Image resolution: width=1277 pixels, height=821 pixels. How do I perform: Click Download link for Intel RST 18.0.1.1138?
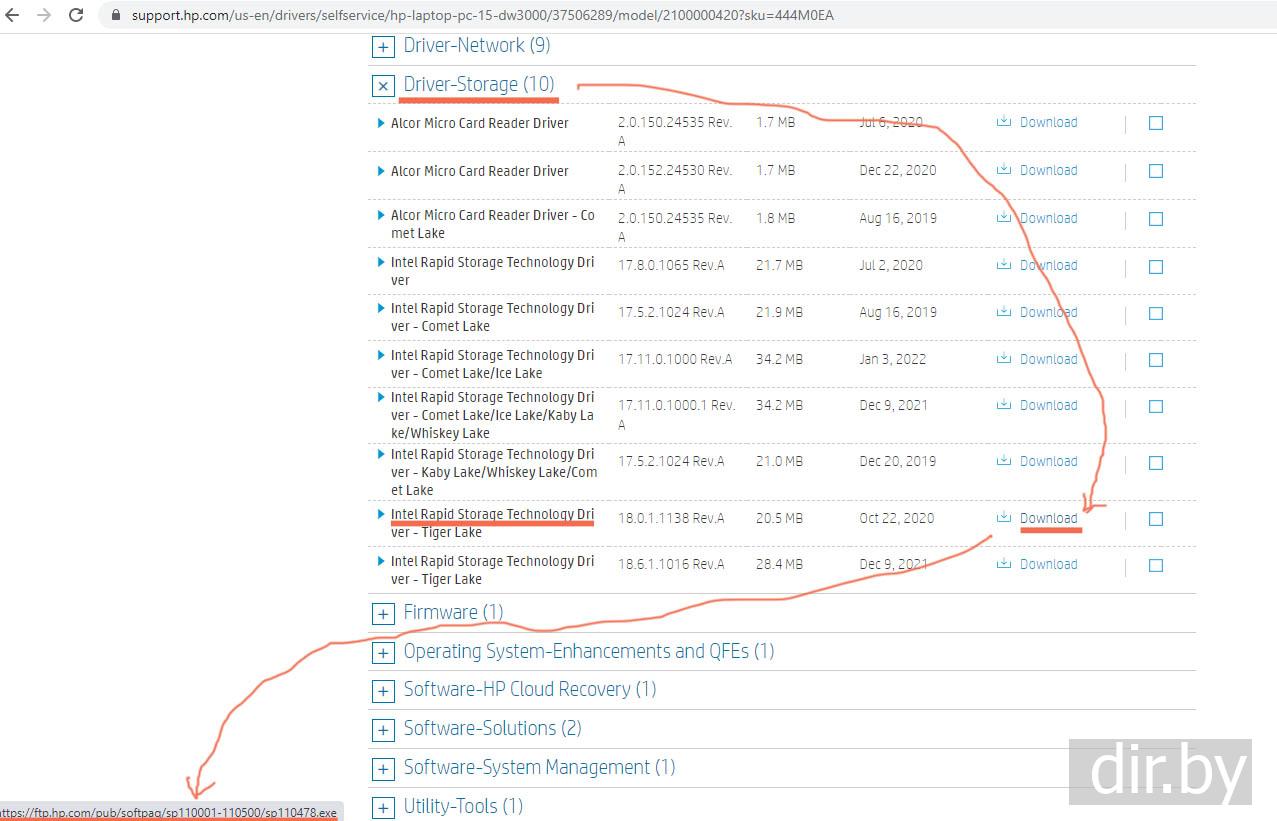pos(1048,518)
